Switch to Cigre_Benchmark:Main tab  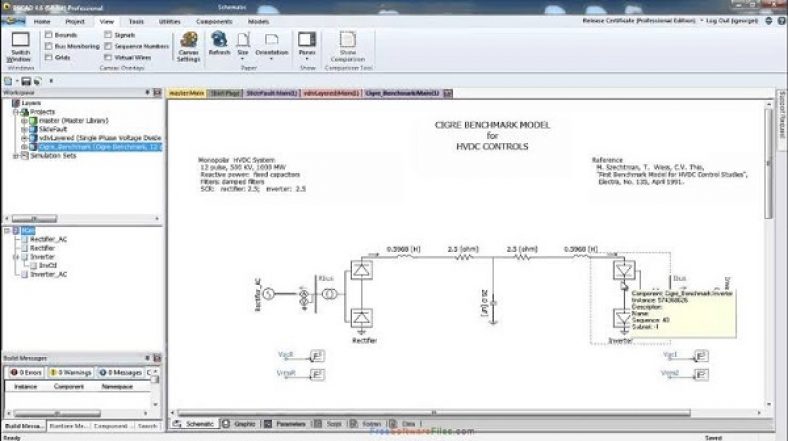pos(403,93)
